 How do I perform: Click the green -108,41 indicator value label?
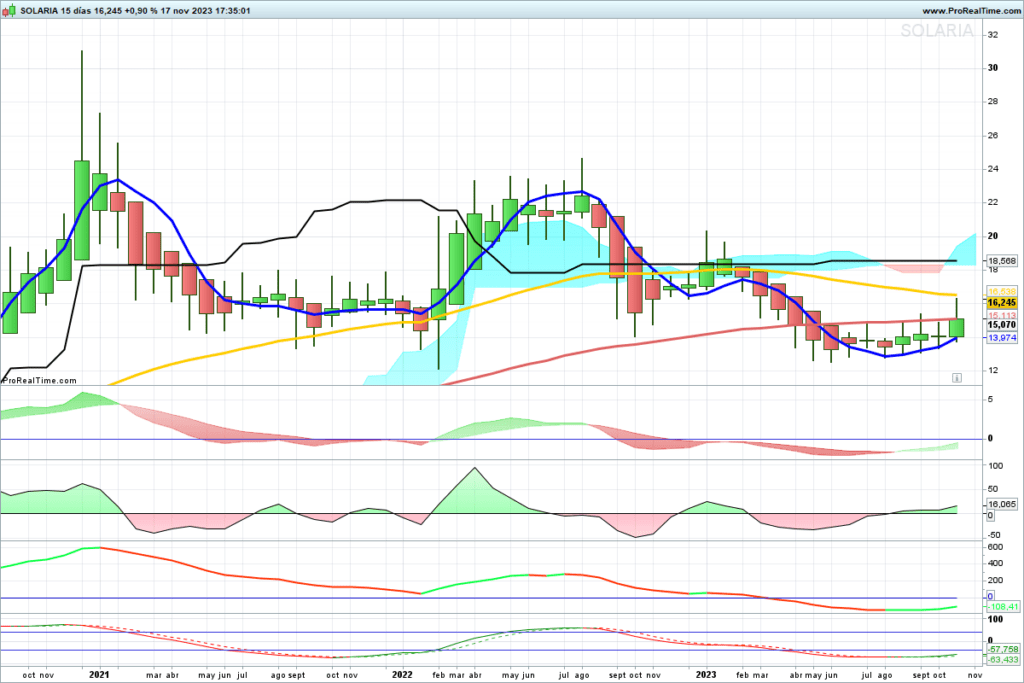coord(1001,607)
